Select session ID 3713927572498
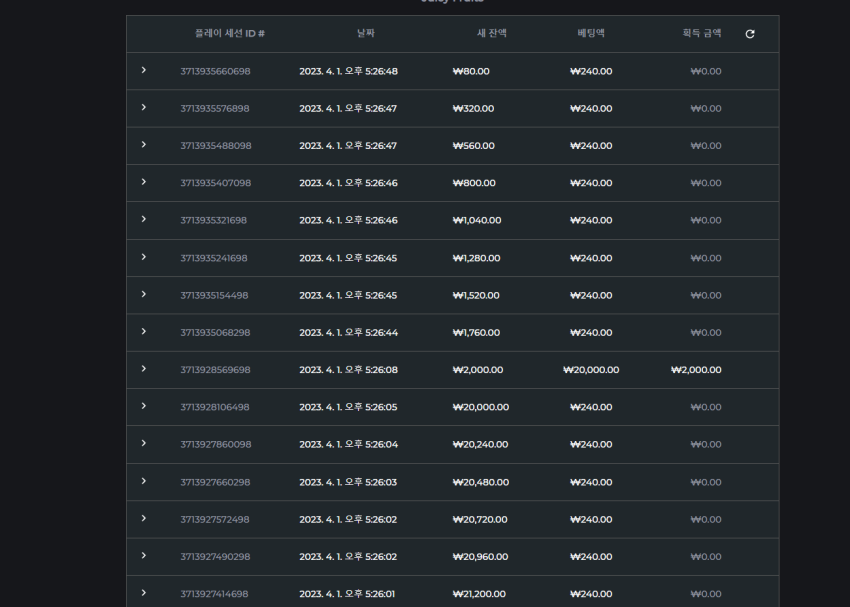Viewport: 850px width, 607px height. coord(215,520)
